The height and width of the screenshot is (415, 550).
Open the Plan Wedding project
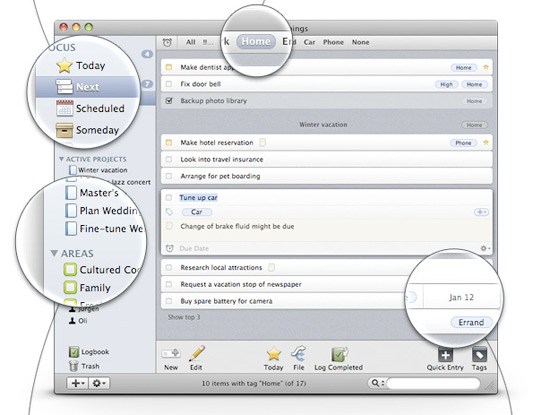pos(103,211)
